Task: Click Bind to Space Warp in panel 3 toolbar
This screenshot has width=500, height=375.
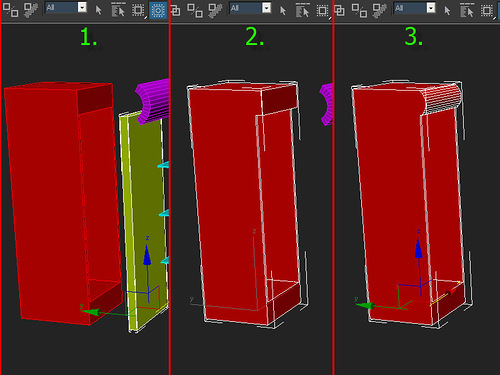Action: pyautogui.click(x=380, y=10)
